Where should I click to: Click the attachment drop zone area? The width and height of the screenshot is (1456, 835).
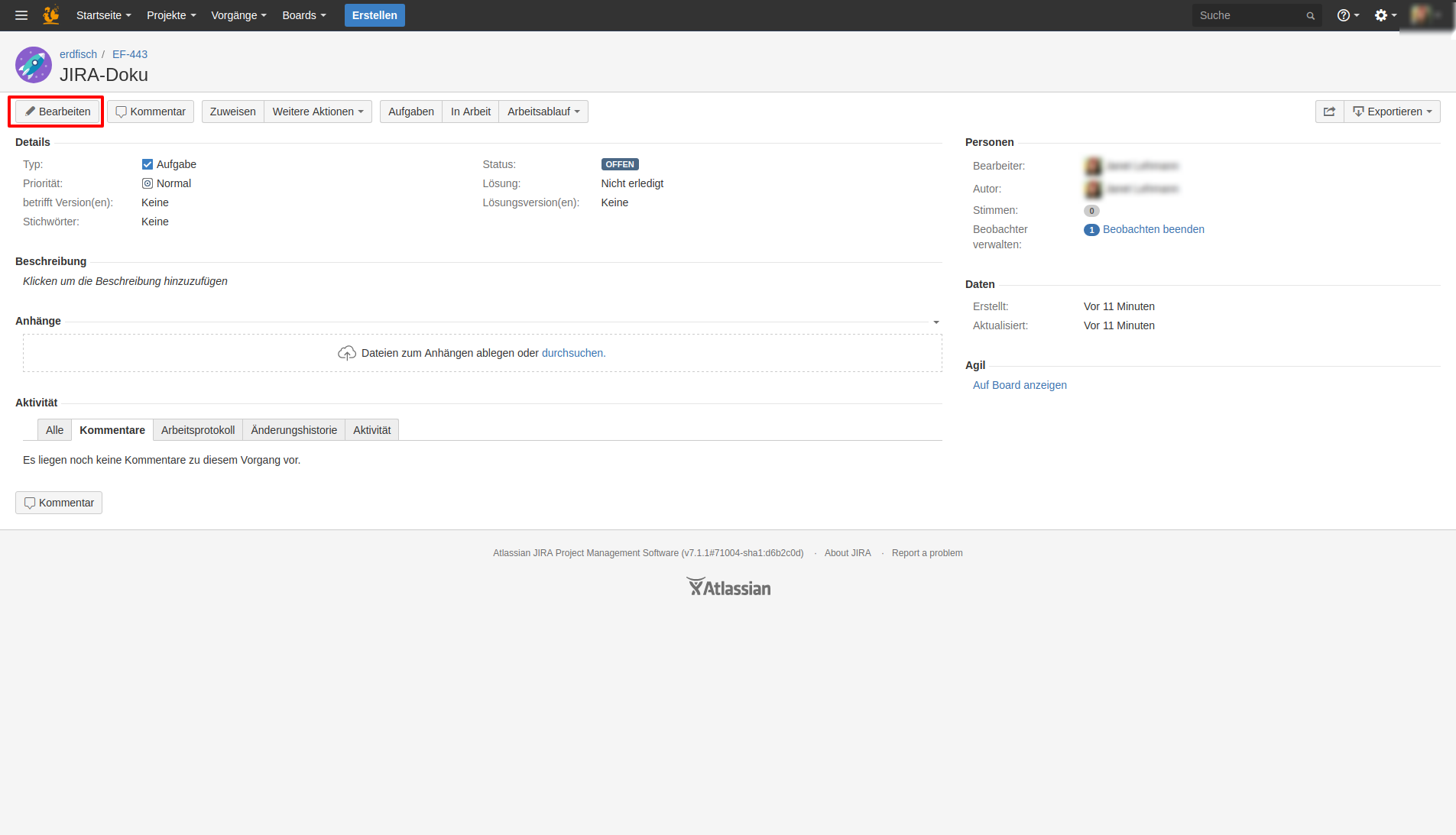point(482,353)
